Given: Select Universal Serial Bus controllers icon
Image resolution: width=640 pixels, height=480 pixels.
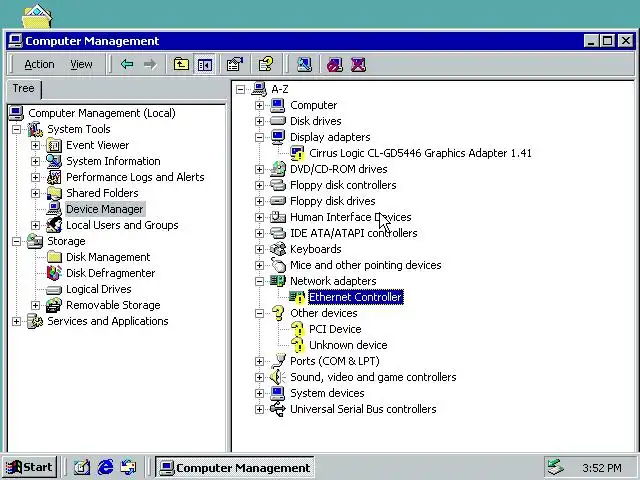Looking at the screenshot, I should click(278, 409).
